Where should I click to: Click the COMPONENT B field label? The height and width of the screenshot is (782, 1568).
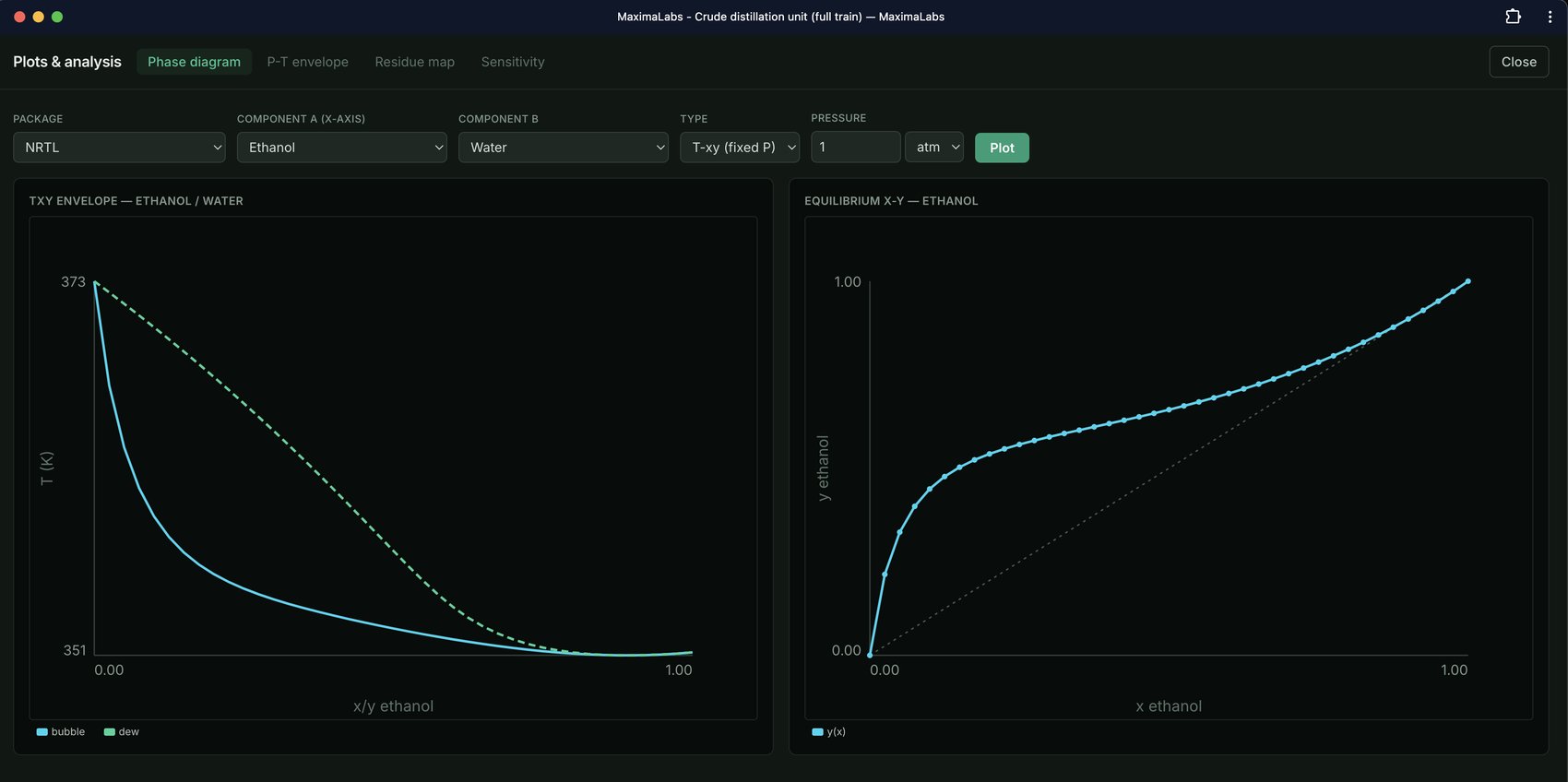tap(498, 119)
